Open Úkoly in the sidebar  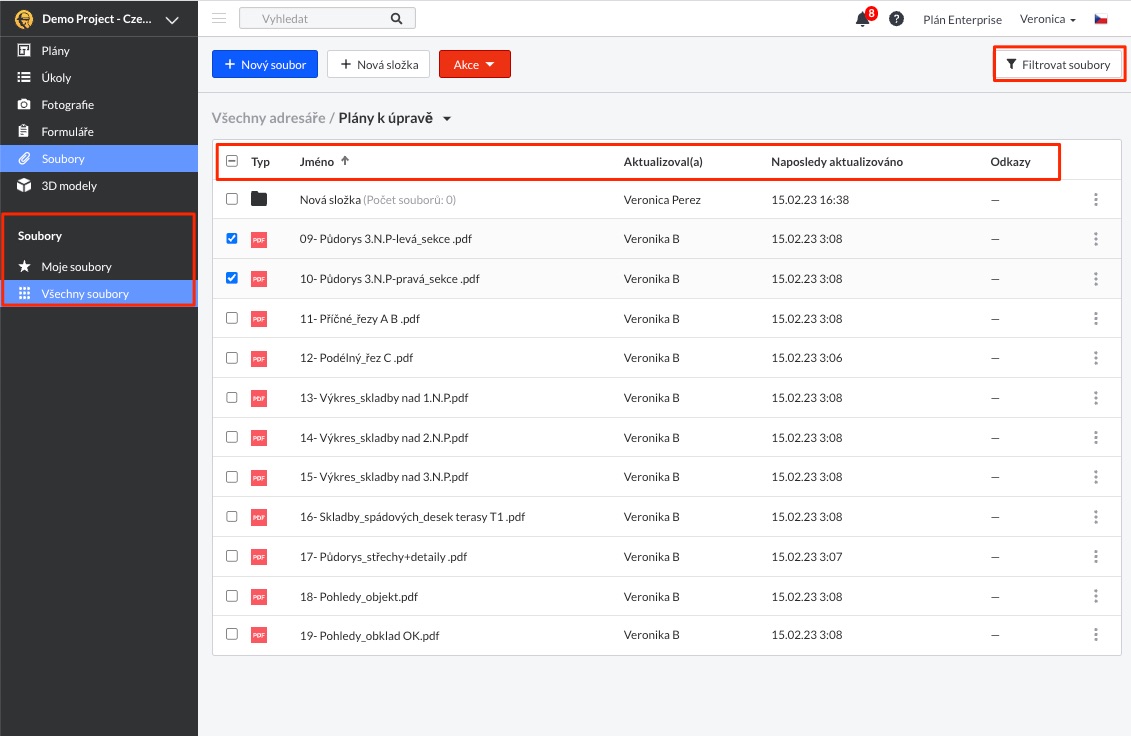click(99, 77)
